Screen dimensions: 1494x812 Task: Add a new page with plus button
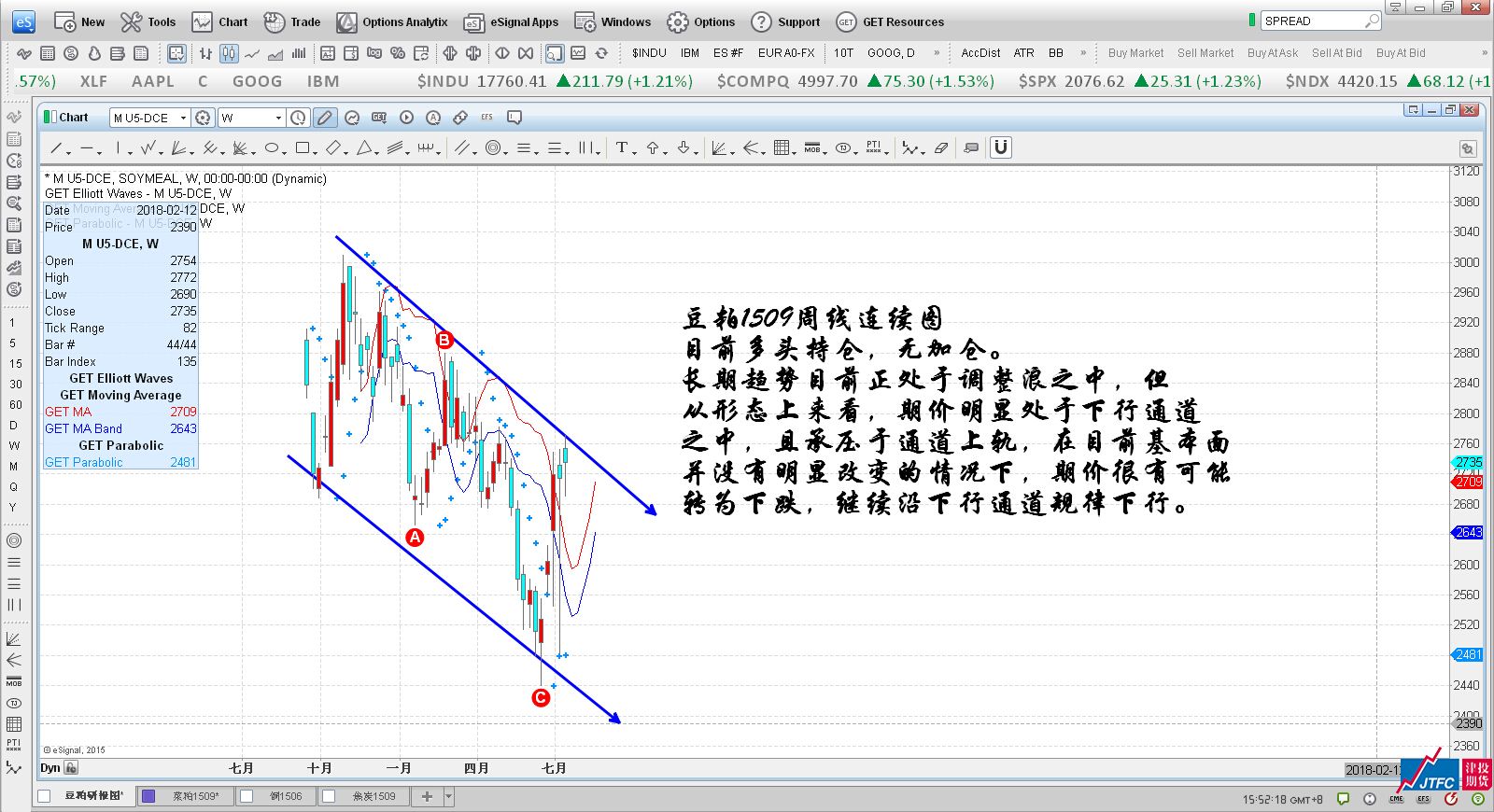tap(427, 796)
